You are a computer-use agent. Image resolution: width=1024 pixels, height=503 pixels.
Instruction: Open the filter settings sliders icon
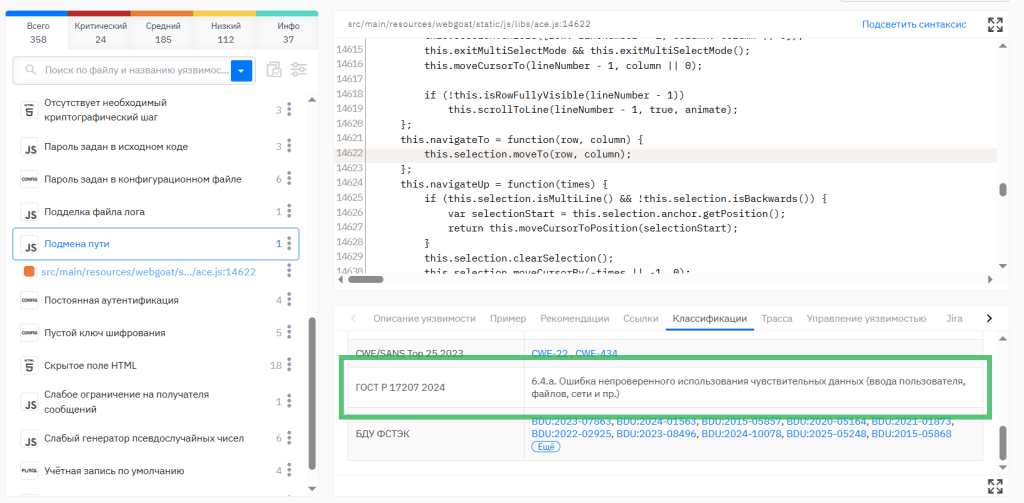click(x=299, y=71)
